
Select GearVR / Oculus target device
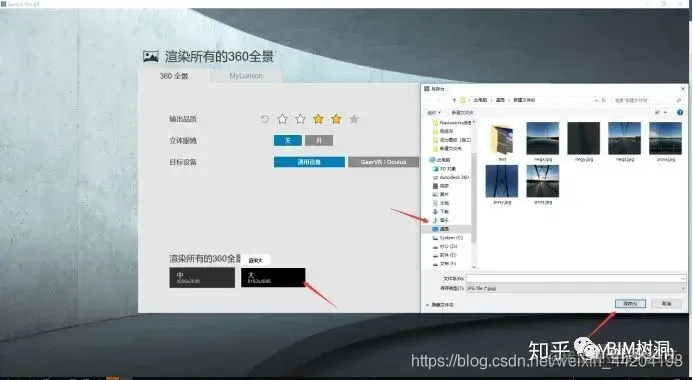coord(383,162)
